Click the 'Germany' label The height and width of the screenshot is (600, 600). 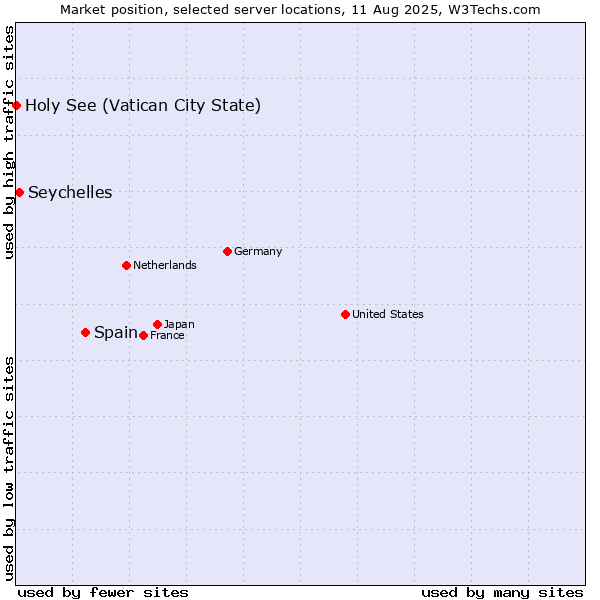point(258,251)
